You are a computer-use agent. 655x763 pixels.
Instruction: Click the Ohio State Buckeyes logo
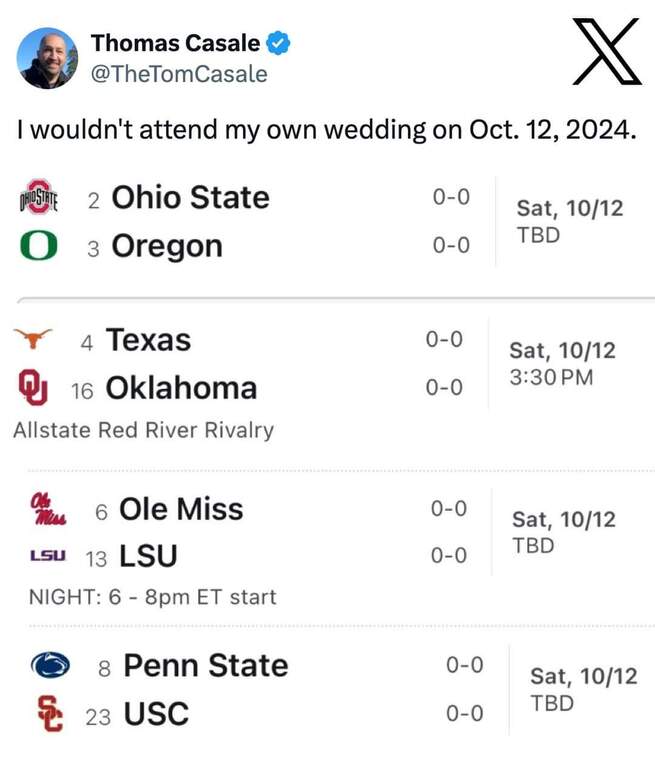tap(38, 197)
